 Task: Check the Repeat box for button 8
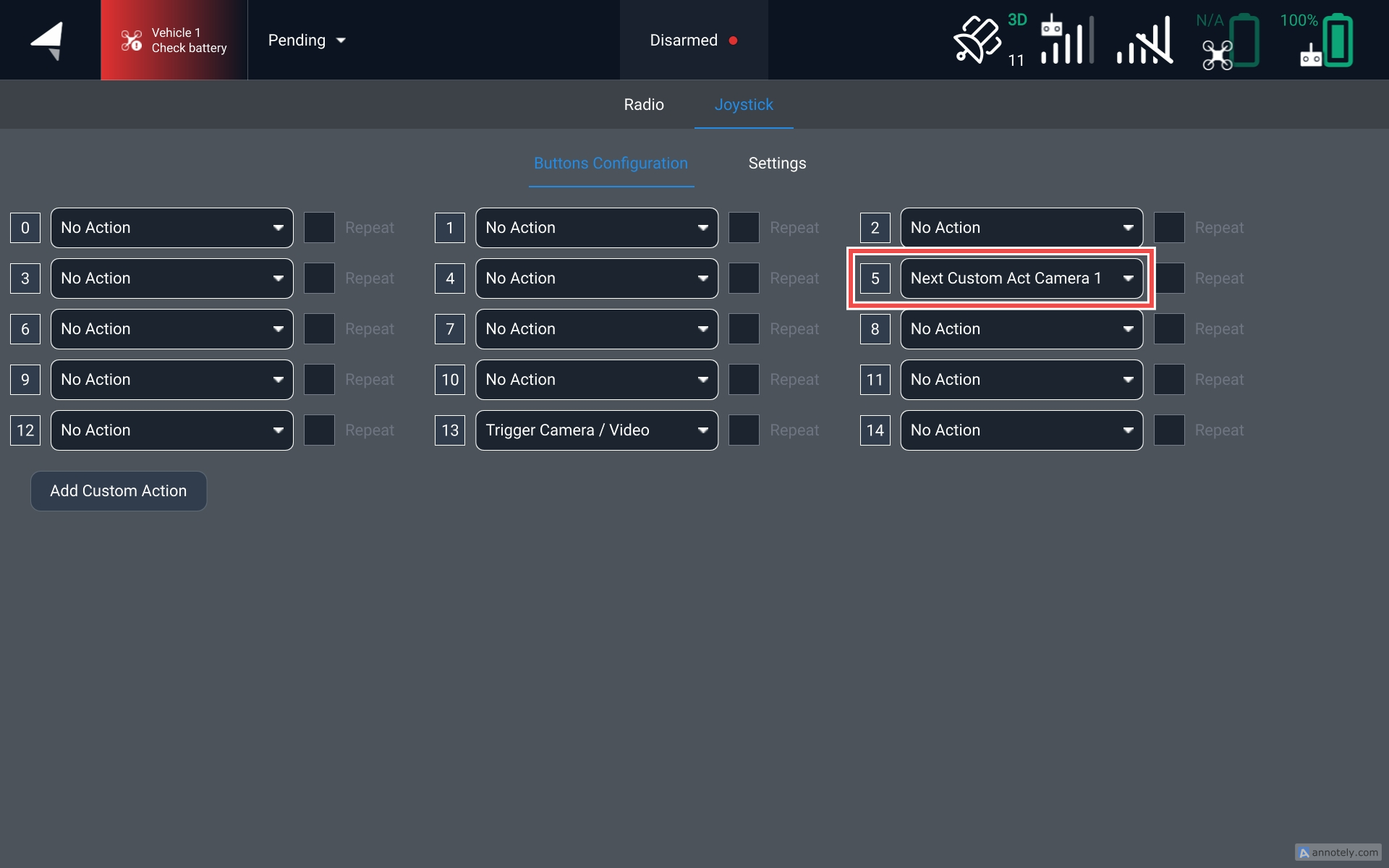pos(1168,329)
